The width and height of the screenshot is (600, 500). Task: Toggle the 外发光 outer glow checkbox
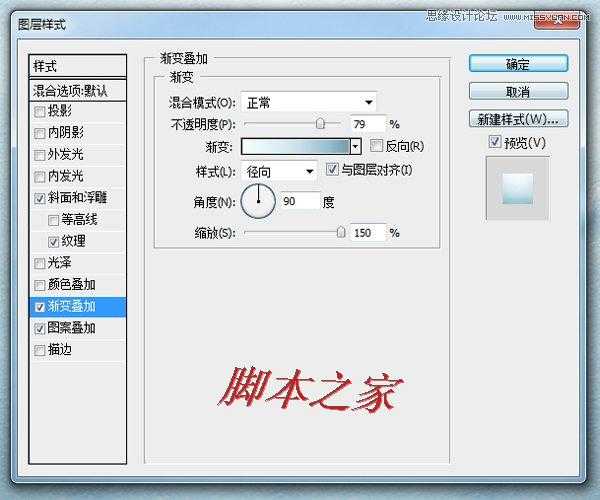[40, 155]
